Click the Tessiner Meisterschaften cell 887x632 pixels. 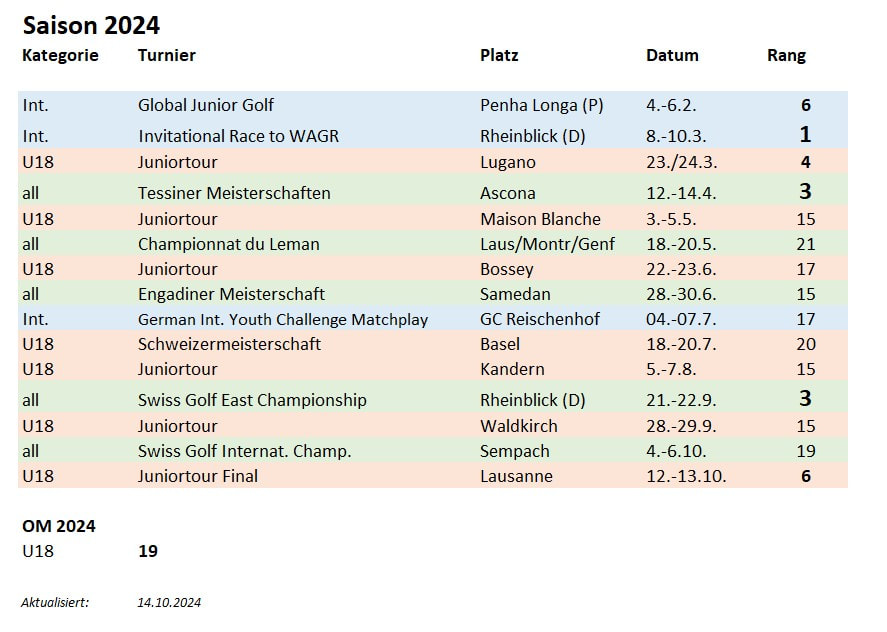[x=234, y=194]
